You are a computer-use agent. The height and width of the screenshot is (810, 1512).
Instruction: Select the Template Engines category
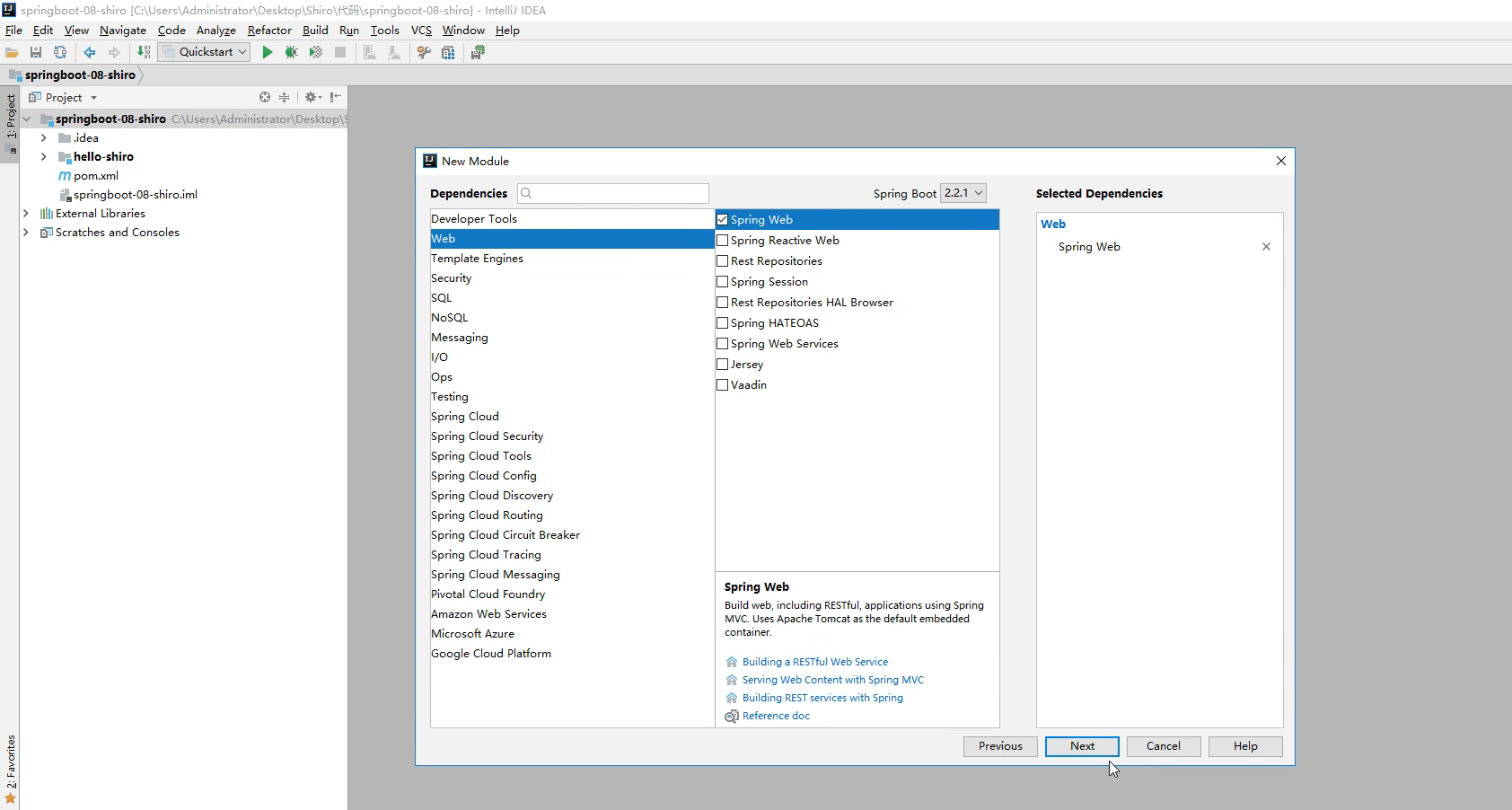[572, 259]
